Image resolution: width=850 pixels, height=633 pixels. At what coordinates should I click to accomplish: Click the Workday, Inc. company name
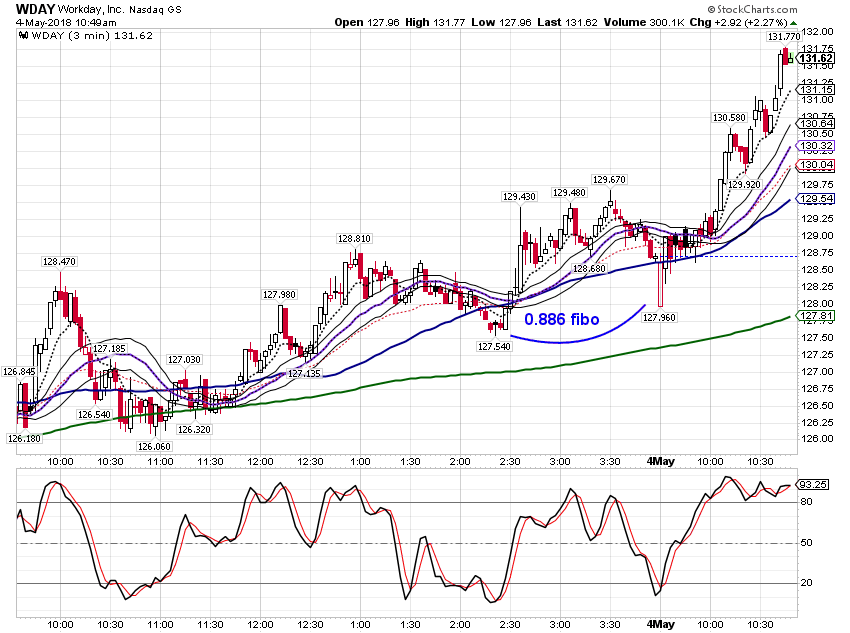click(91, 9)
